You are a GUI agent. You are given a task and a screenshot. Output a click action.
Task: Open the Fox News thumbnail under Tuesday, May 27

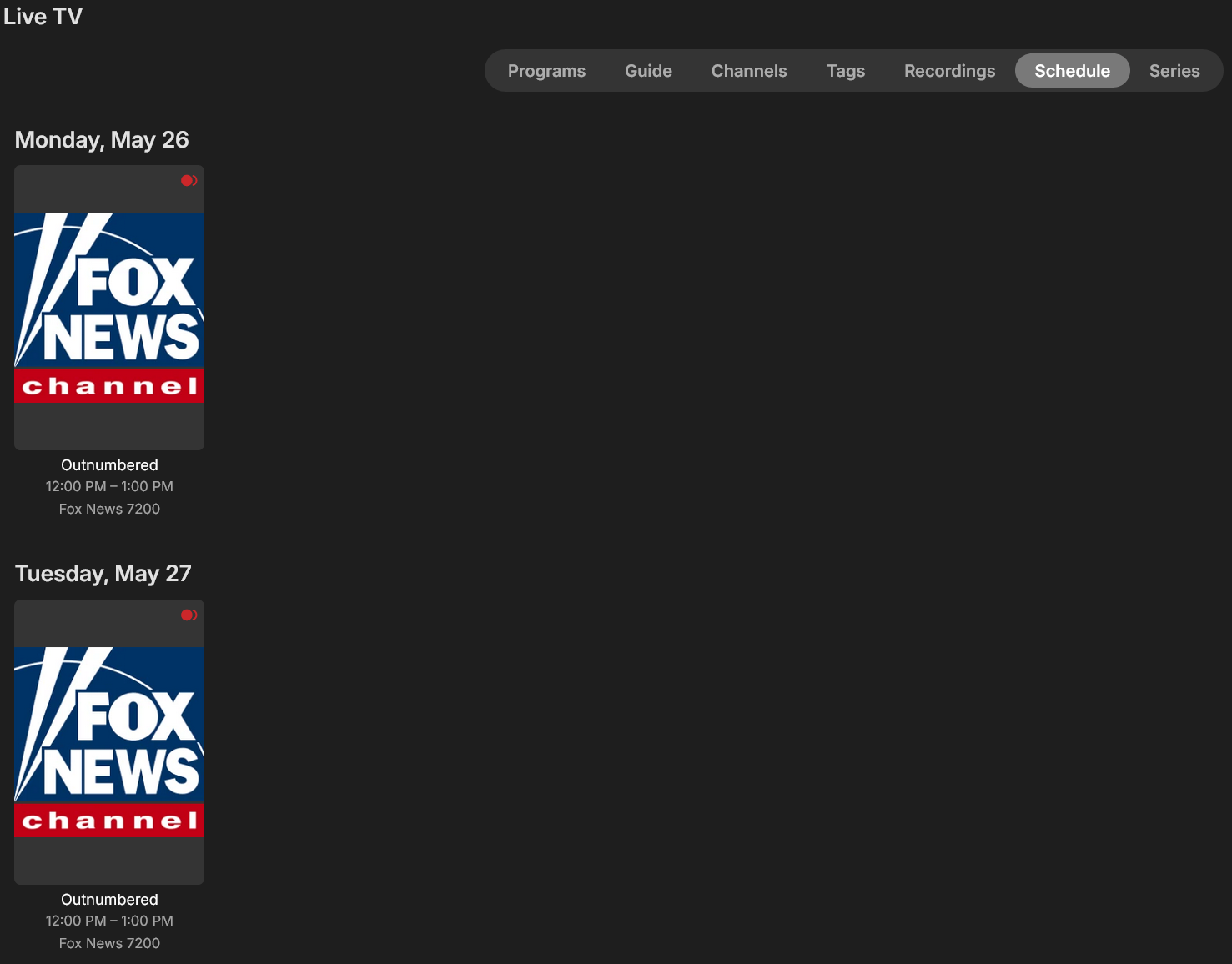click(x=109, y=742)
